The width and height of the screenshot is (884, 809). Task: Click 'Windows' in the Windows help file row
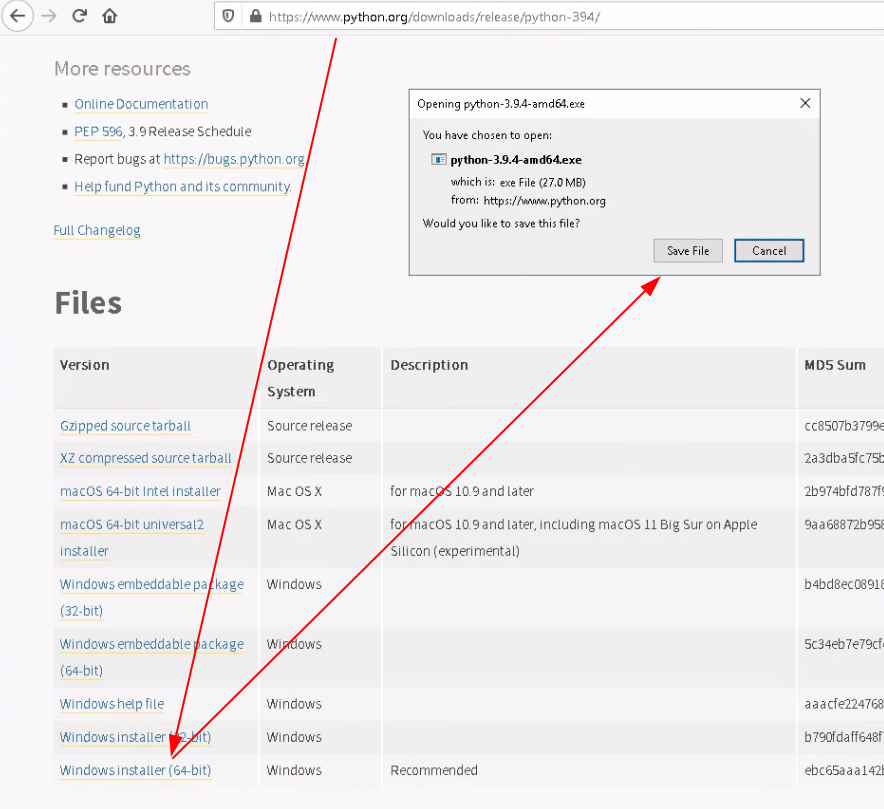pyautogui.click(x=294, y=704)
